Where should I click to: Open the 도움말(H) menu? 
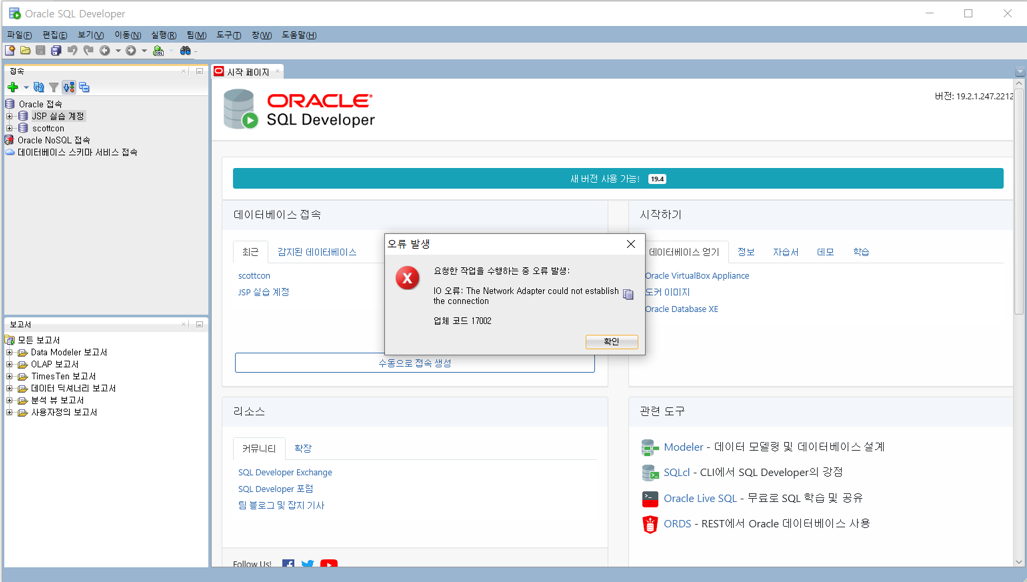click(x=299, y=35)
